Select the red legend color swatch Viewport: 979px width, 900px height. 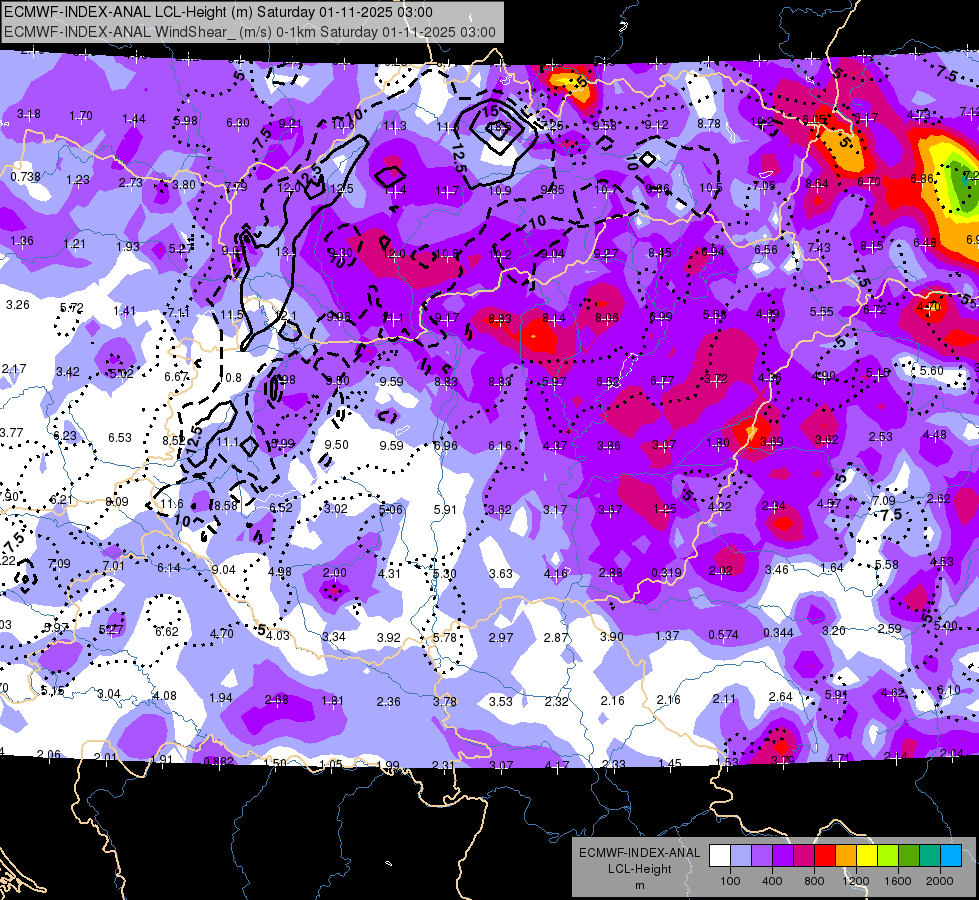tap(825, 856)
